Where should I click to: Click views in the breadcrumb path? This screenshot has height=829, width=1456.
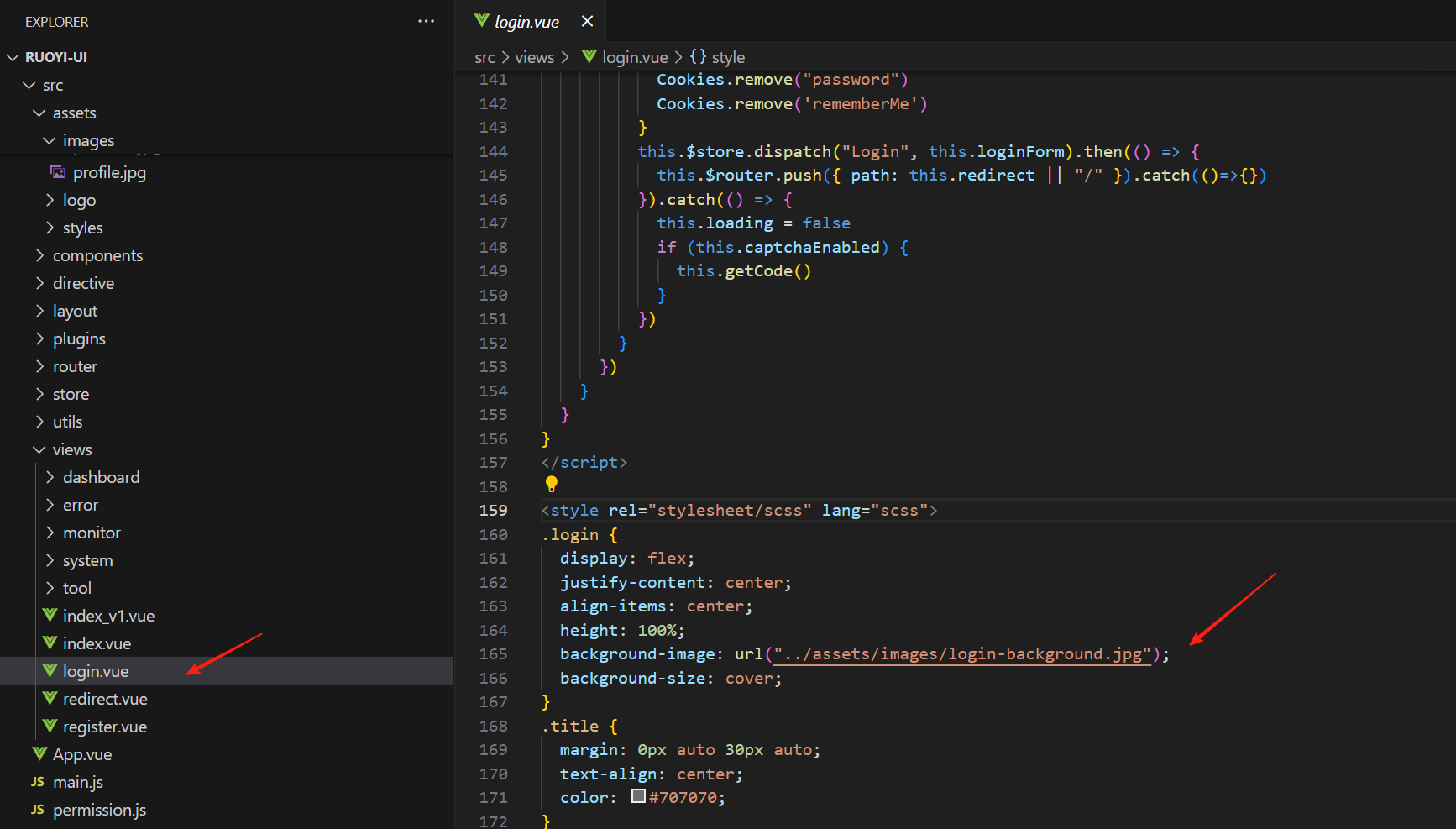(534, 57)
